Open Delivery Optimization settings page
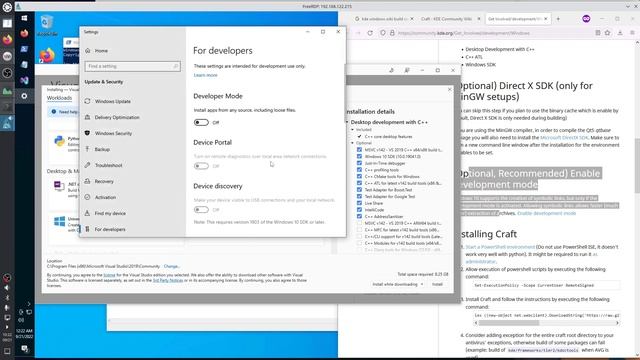This screenshot has height=360, width=640. click(117, 117)
